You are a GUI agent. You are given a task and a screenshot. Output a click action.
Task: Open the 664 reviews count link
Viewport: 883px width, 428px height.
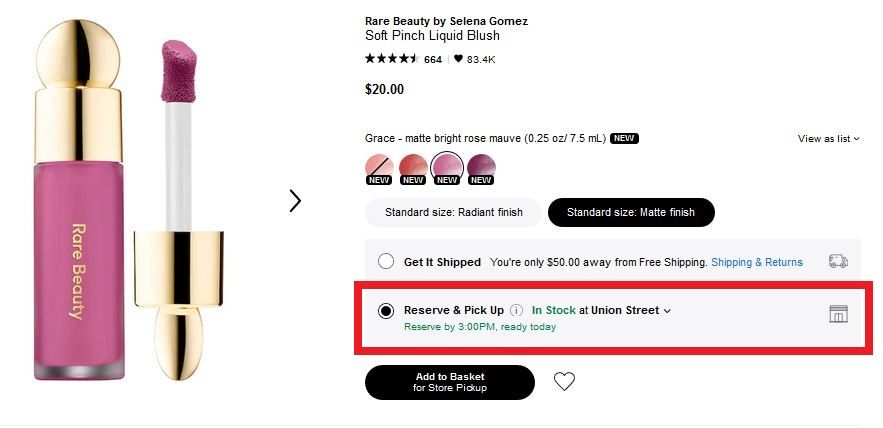tap(432, 59)
